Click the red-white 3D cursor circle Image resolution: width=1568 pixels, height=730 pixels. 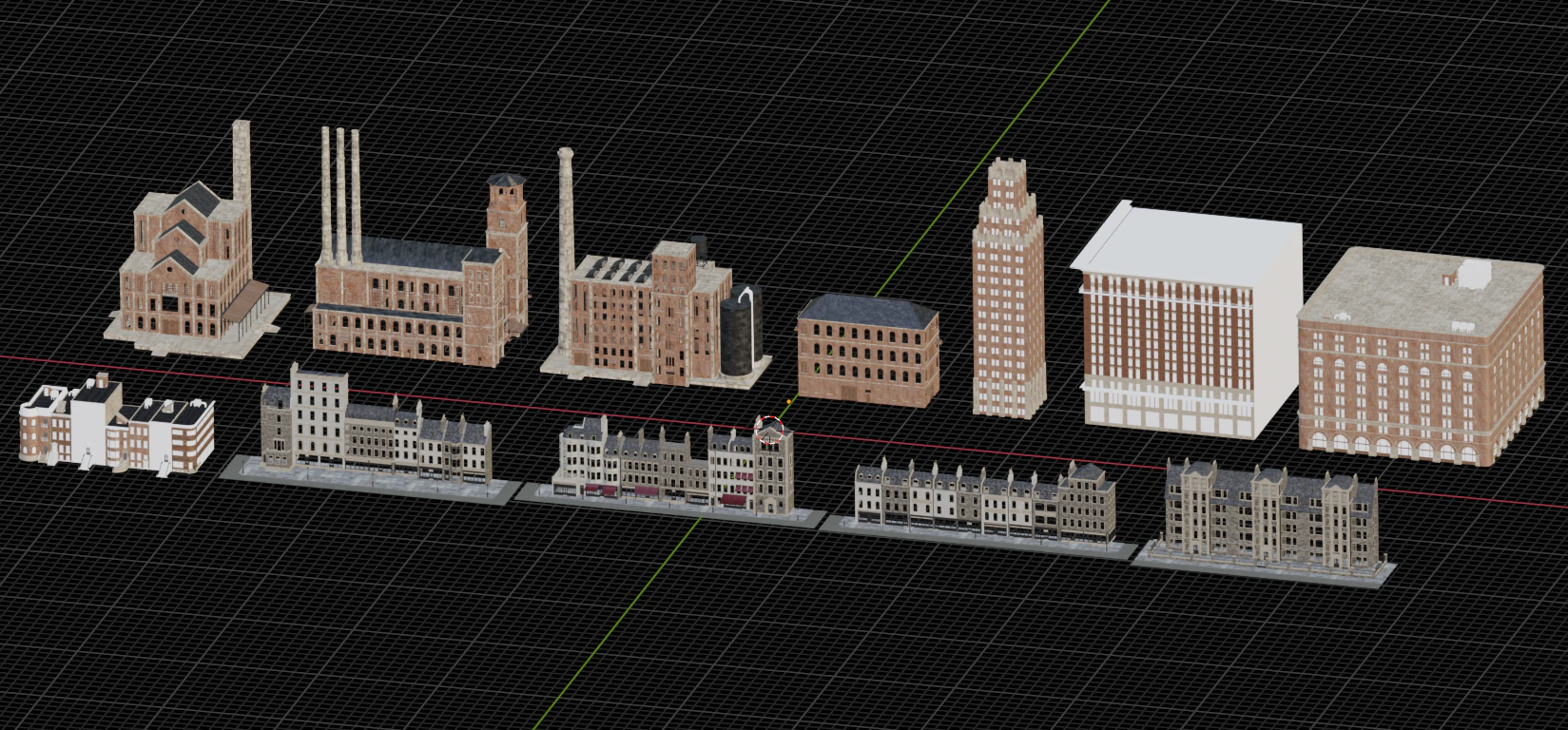tap(771, 431)
